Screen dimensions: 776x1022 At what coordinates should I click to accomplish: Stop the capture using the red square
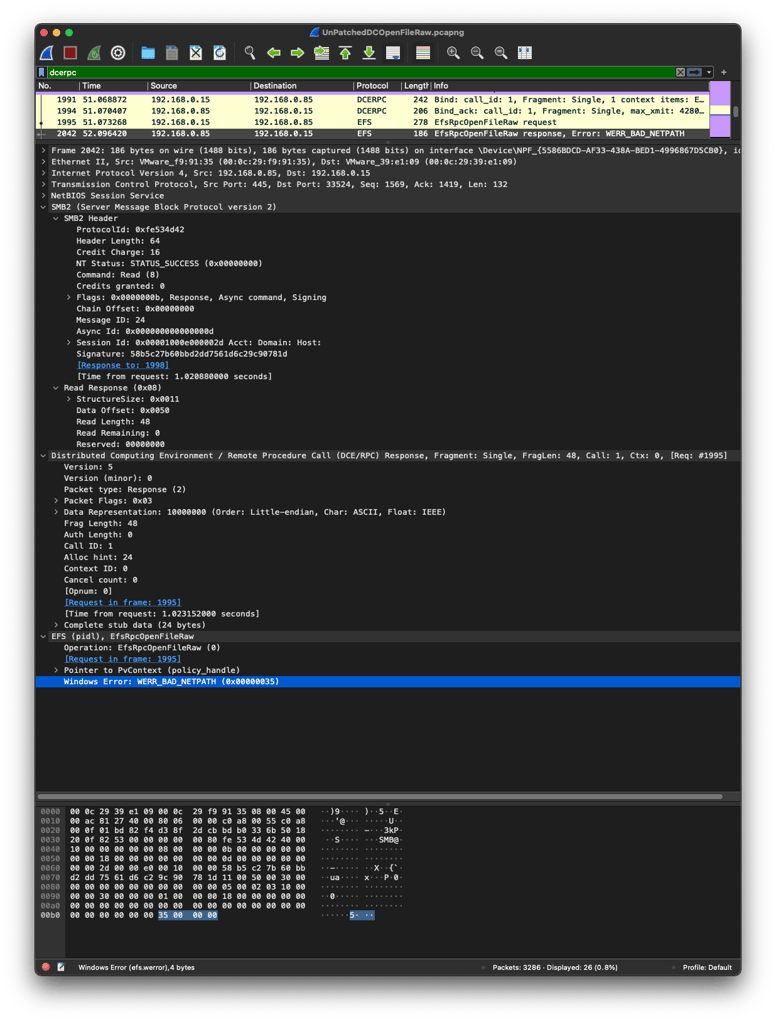[70, 53]
